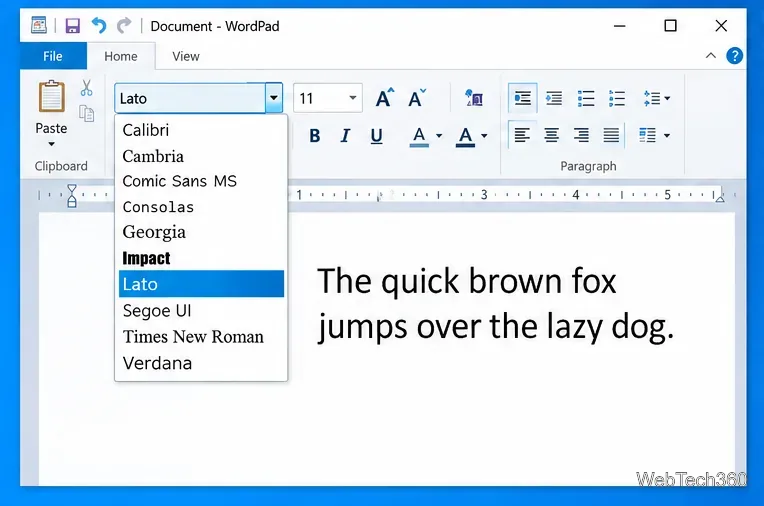Pick Comic Sans MS in the font list

(201, 181)
